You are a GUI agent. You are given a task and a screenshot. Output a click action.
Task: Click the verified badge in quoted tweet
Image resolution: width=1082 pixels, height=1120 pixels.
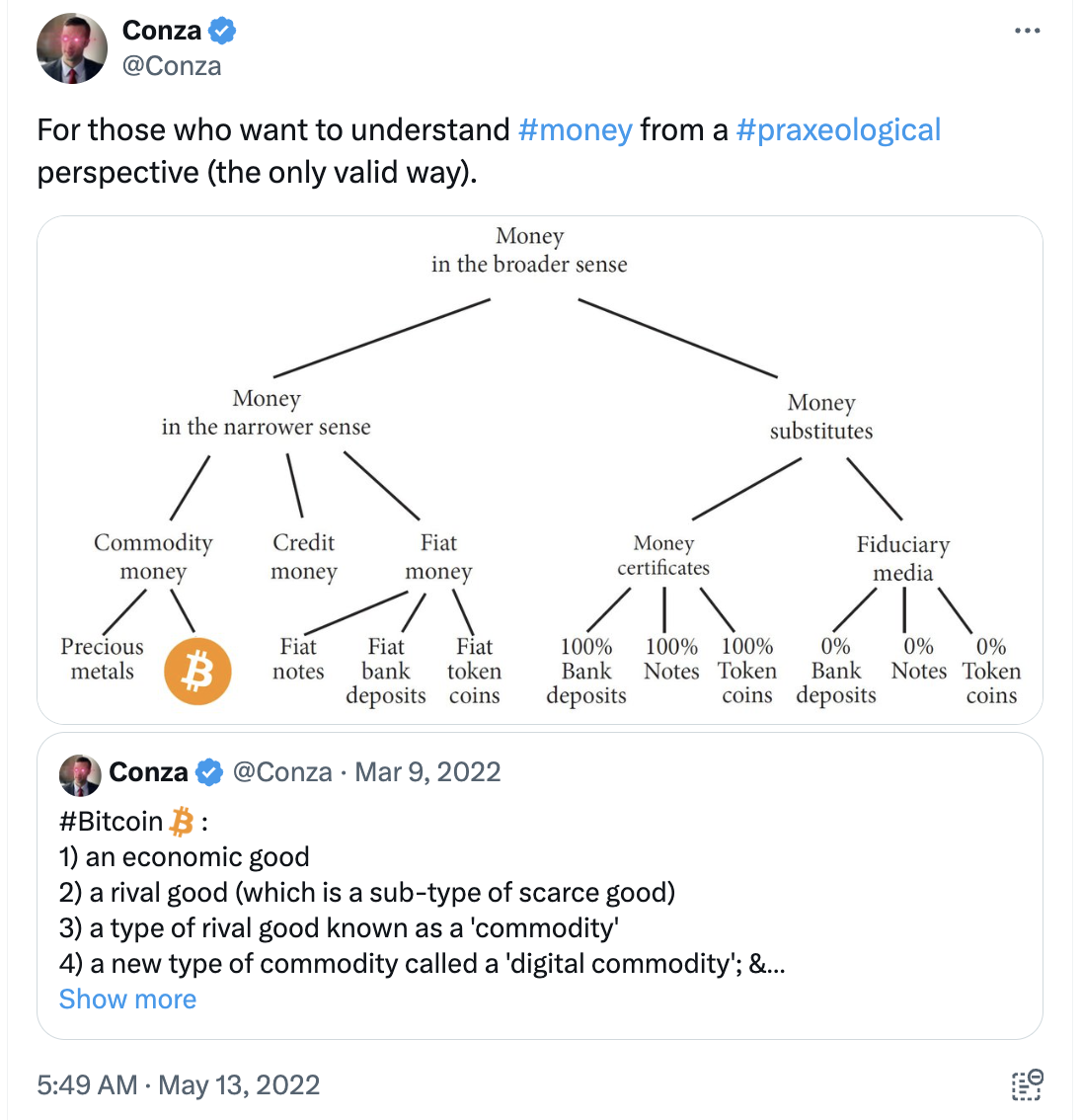click(x=209, y=772)
